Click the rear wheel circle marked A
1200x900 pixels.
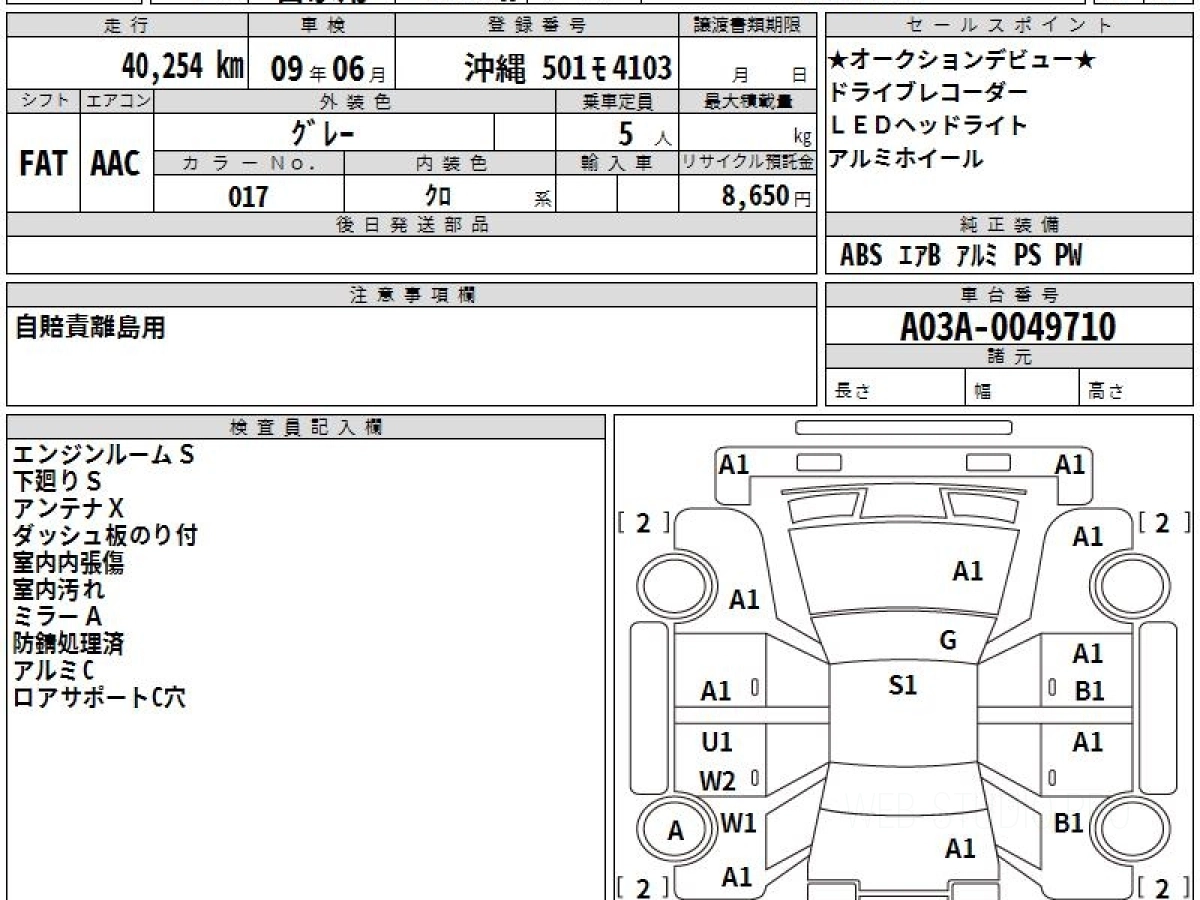point(676,831)
